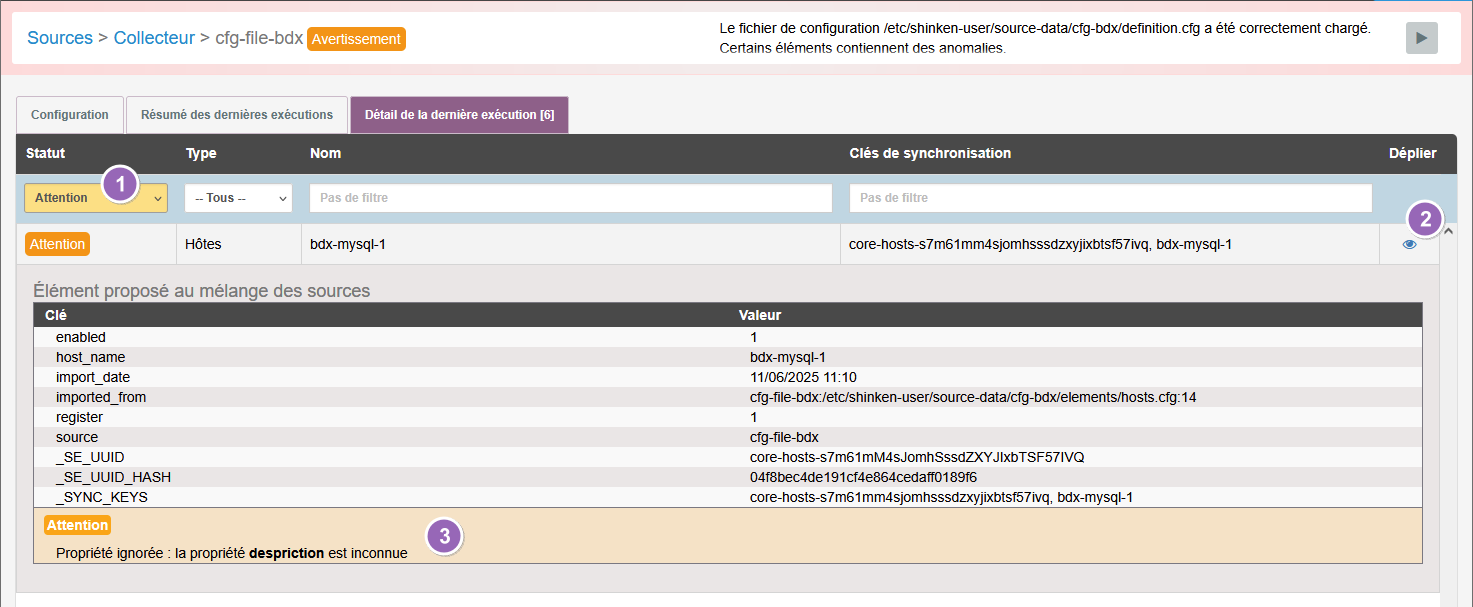1473x607 pixels.
Task: Click the purple annotation marker number 1
Action: pyautogui.click(x=121, y=184)
